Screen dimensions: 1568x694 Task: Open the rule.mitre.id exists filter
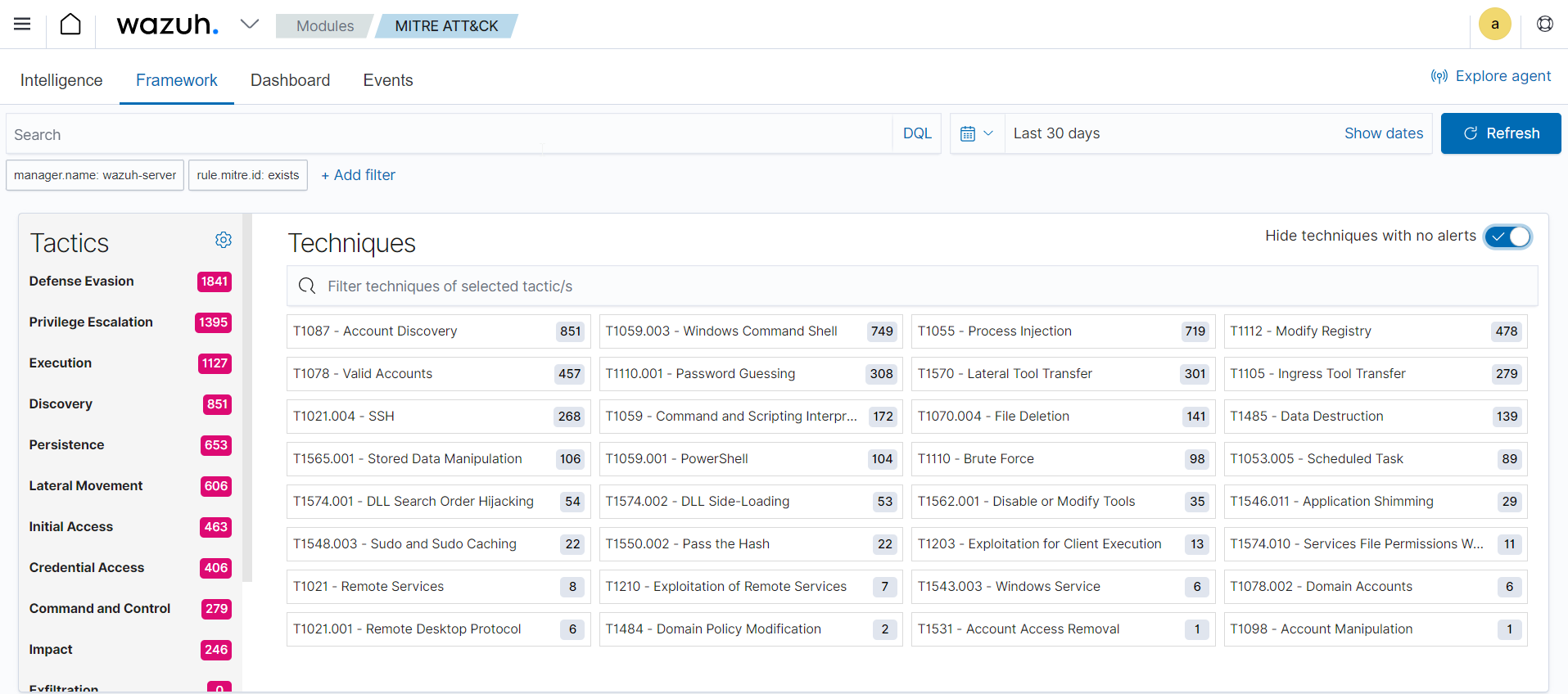pyautogui.click(x=248, y=175)
